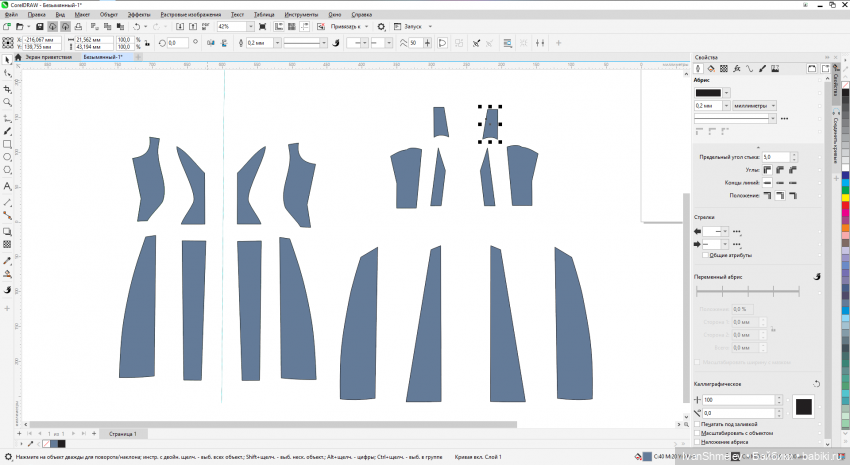Select the Drop Shadow tool
Image resolution: width=850 pixels, height=465 pixels.
click(x=7, y=231)
